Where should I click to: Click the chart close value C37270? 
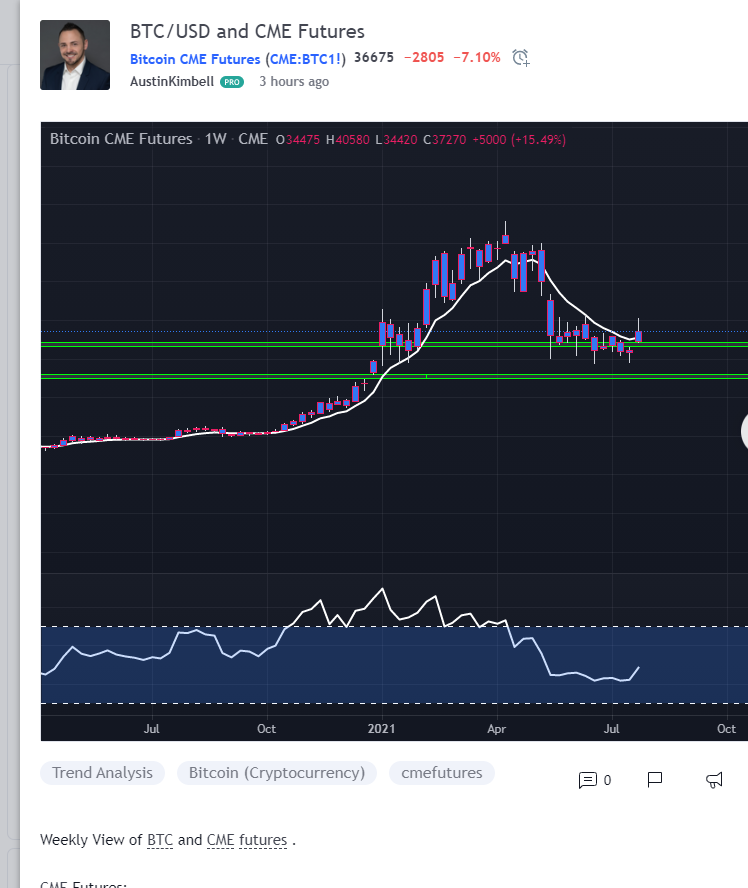pos(444,139)
